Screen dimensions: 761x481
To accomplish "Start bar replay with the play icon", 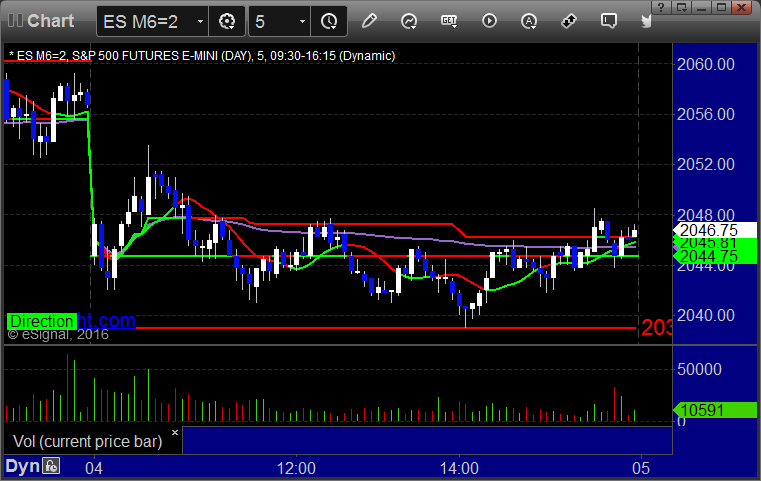I will tap(489, 21).
